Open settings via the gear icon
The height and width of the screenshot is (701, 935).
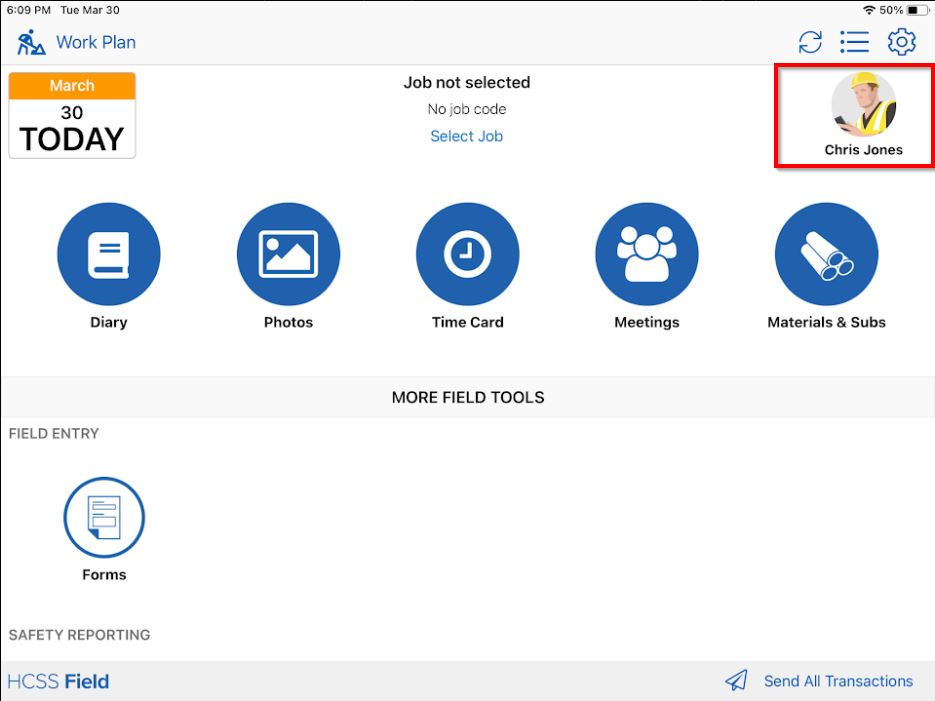coord(902,42)
